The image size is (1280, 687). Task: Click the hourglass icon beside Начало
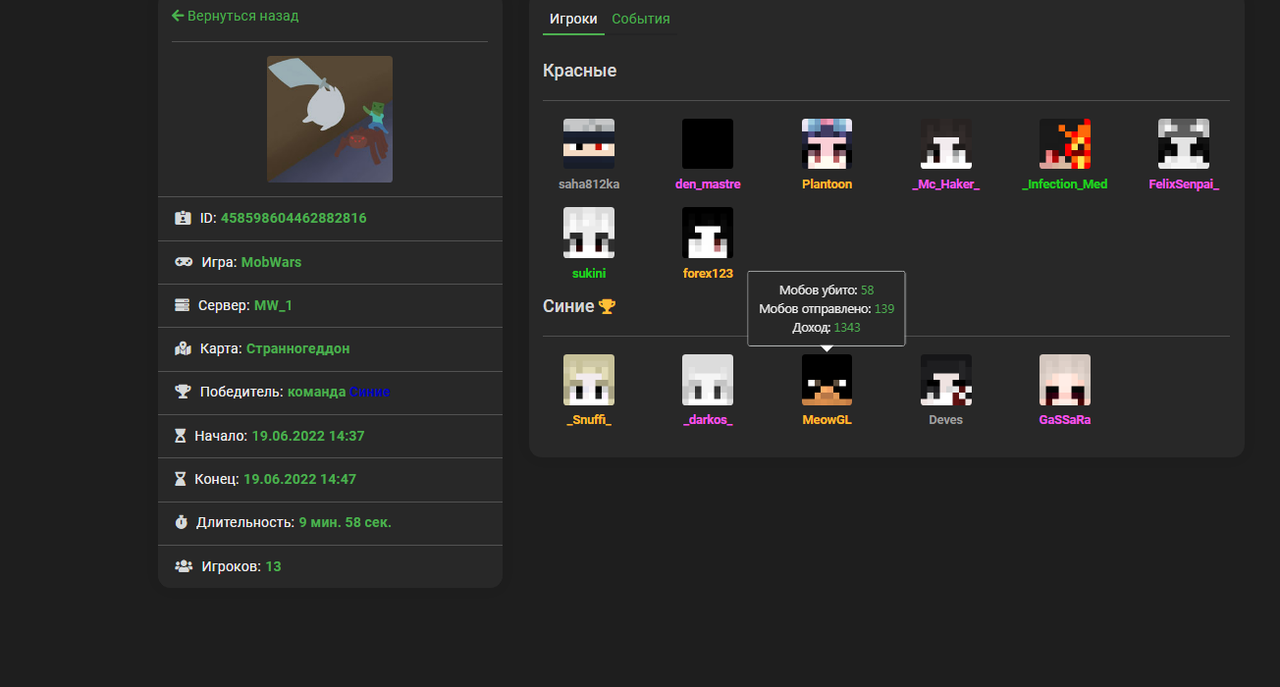181,436
